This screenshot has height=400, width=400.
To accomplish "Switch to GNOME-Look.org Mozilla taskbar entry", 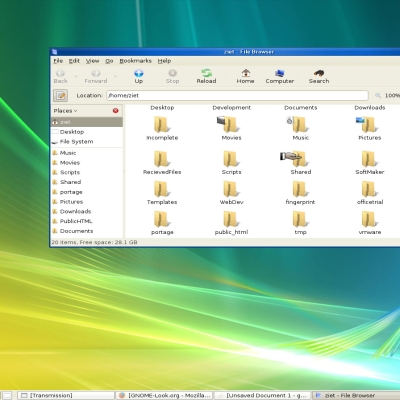I will click(164, 395).
